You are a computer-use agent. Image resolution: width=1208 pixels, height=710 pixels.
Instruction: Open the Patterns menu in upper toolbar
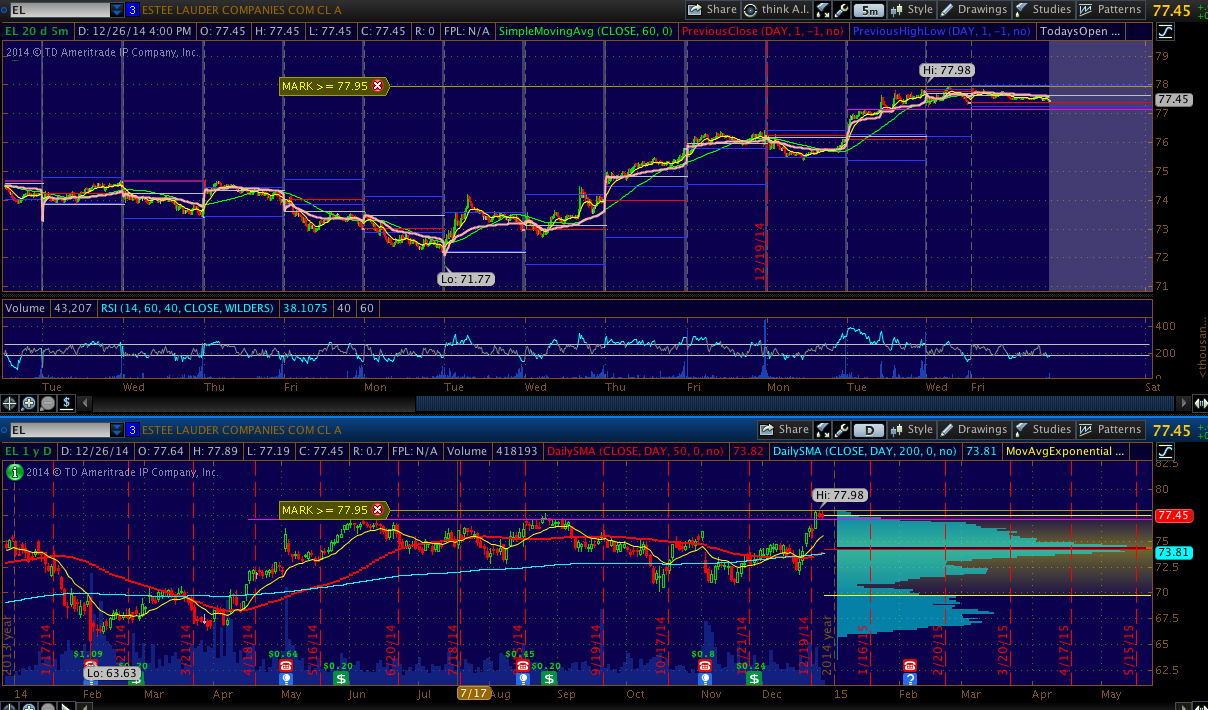click(x=1109, y=10)
